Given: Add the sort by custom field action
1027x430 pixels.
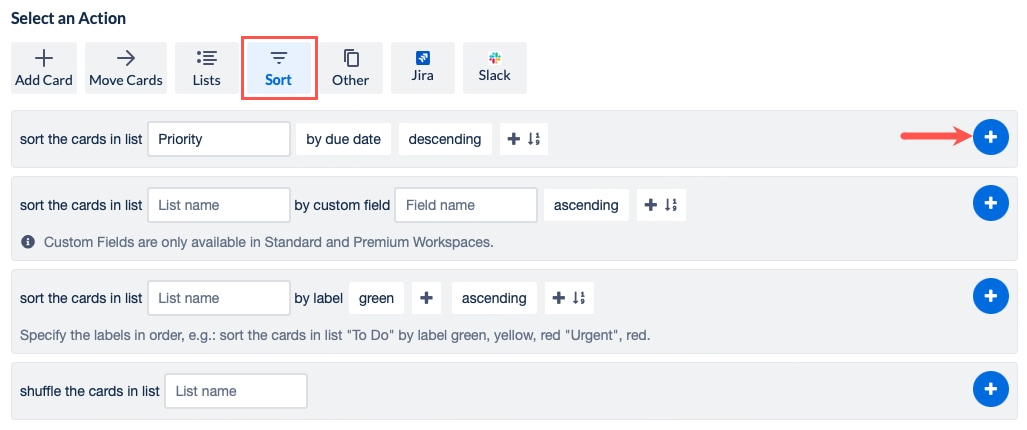Looking at the screenshot, I should (990, 204).
